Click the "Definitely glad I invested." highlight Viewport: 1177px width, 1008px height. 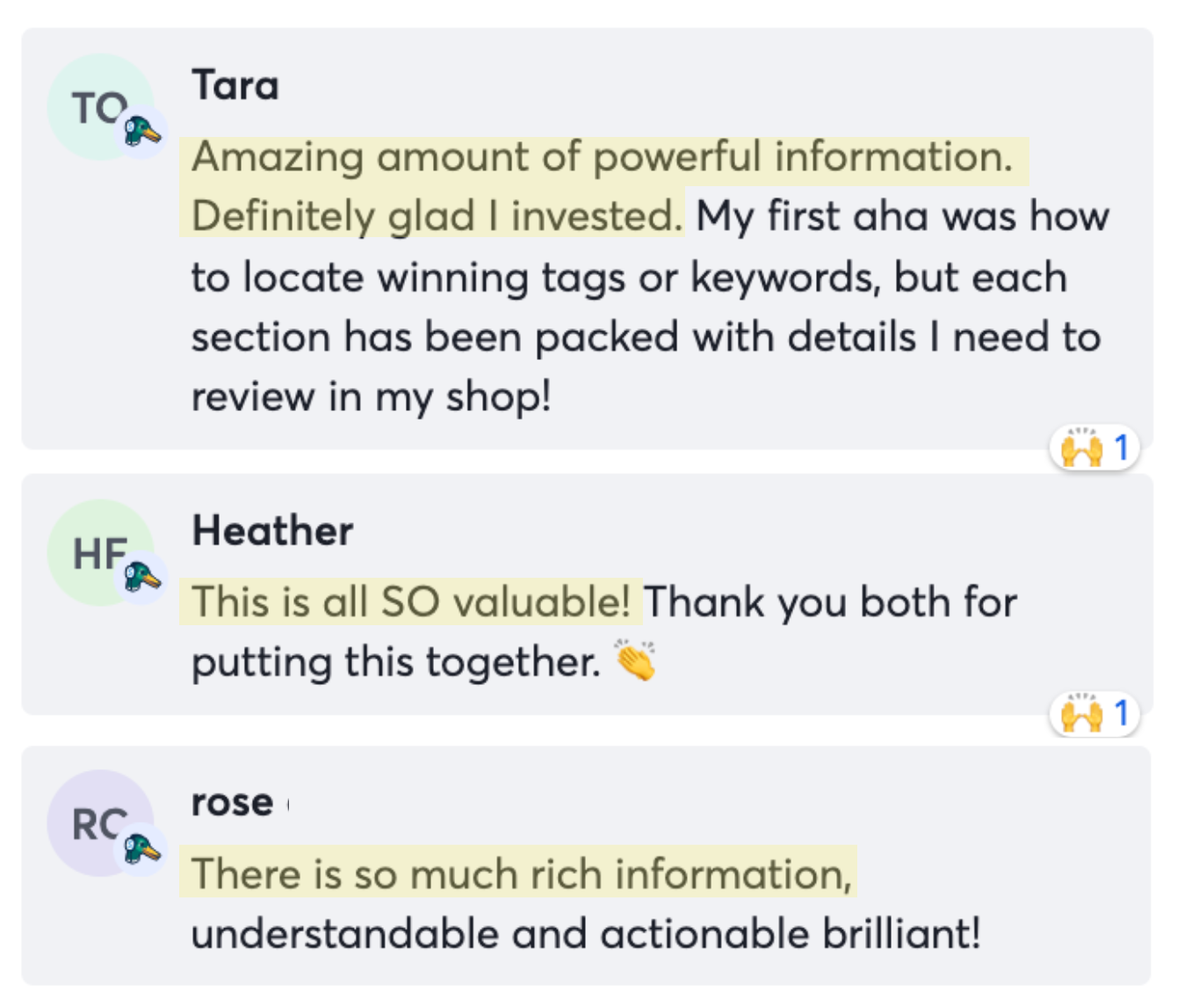tap(437, 217)
